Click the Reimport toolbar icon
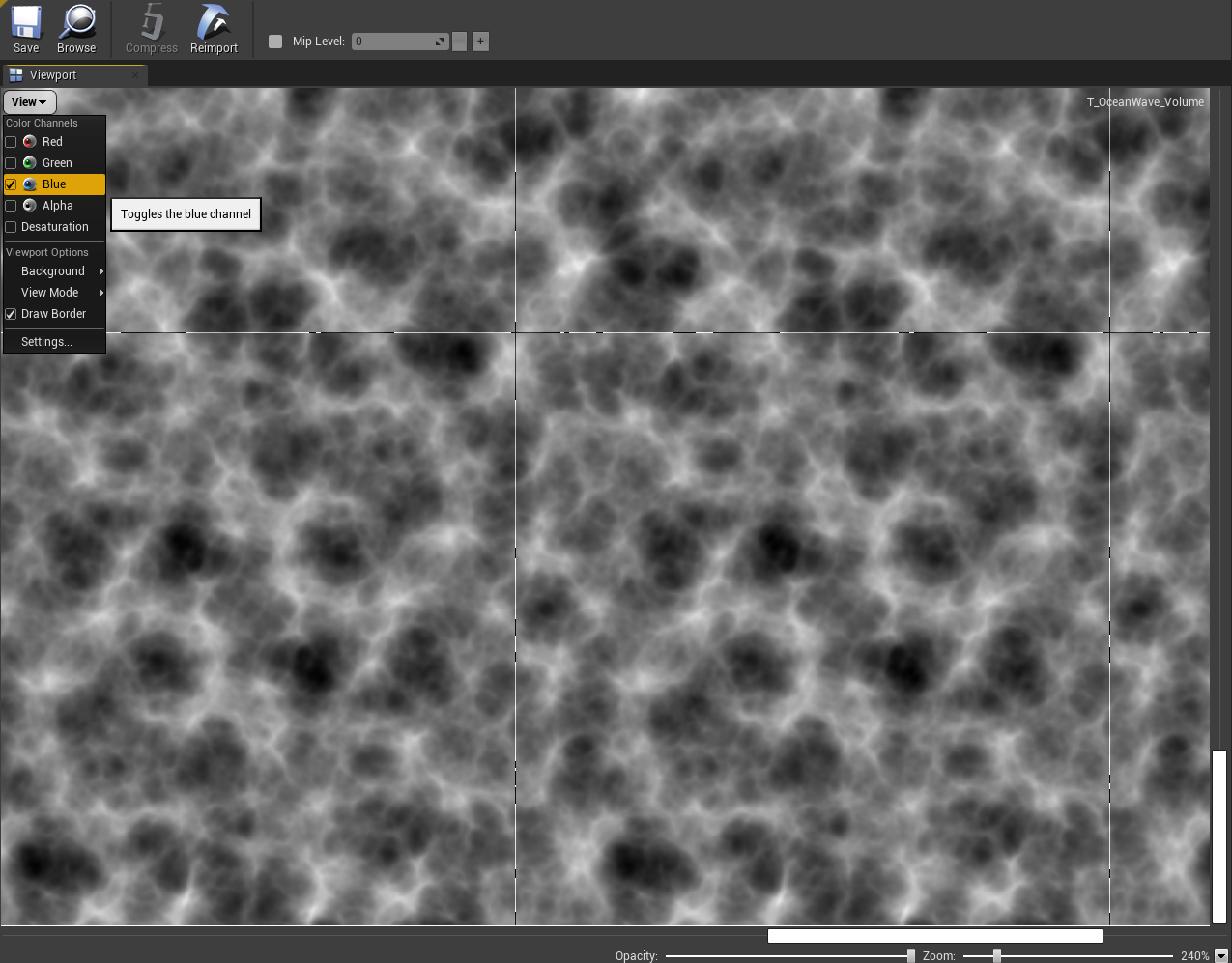Screen dimensions: 1232x963 click(x=214, y=21)
